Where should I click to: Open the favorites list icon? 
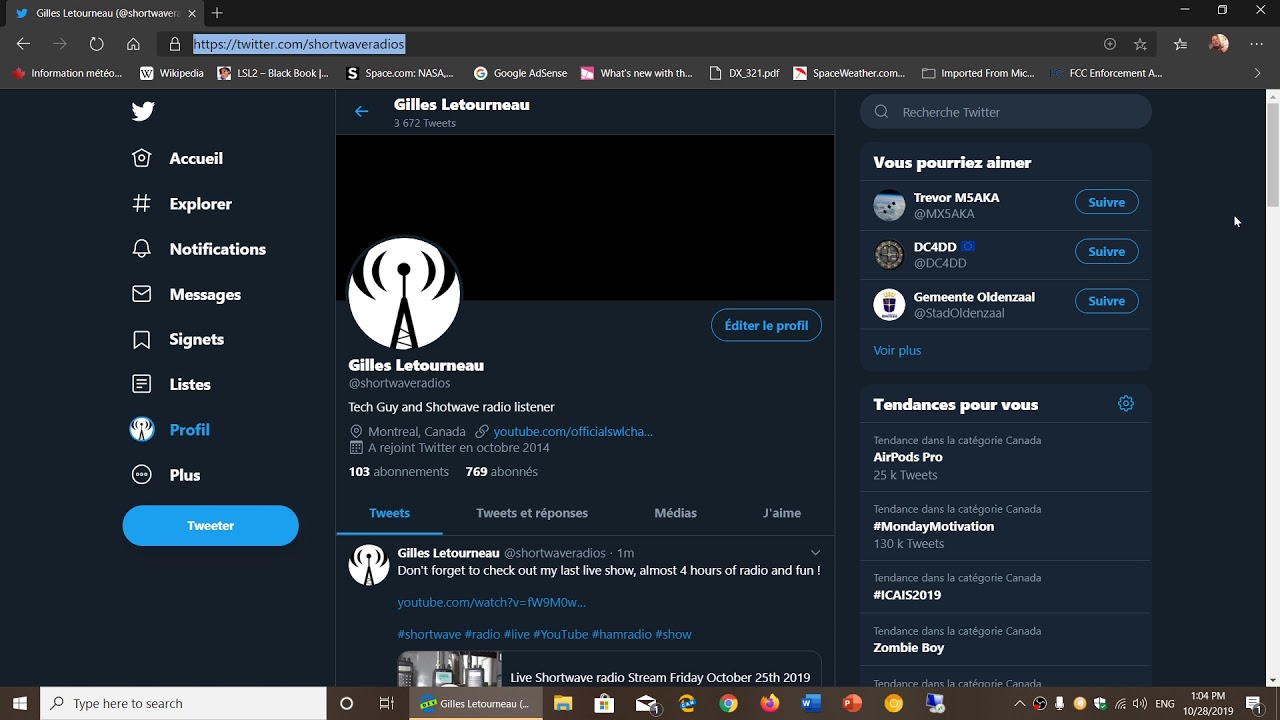click(x=1181, y=44)
